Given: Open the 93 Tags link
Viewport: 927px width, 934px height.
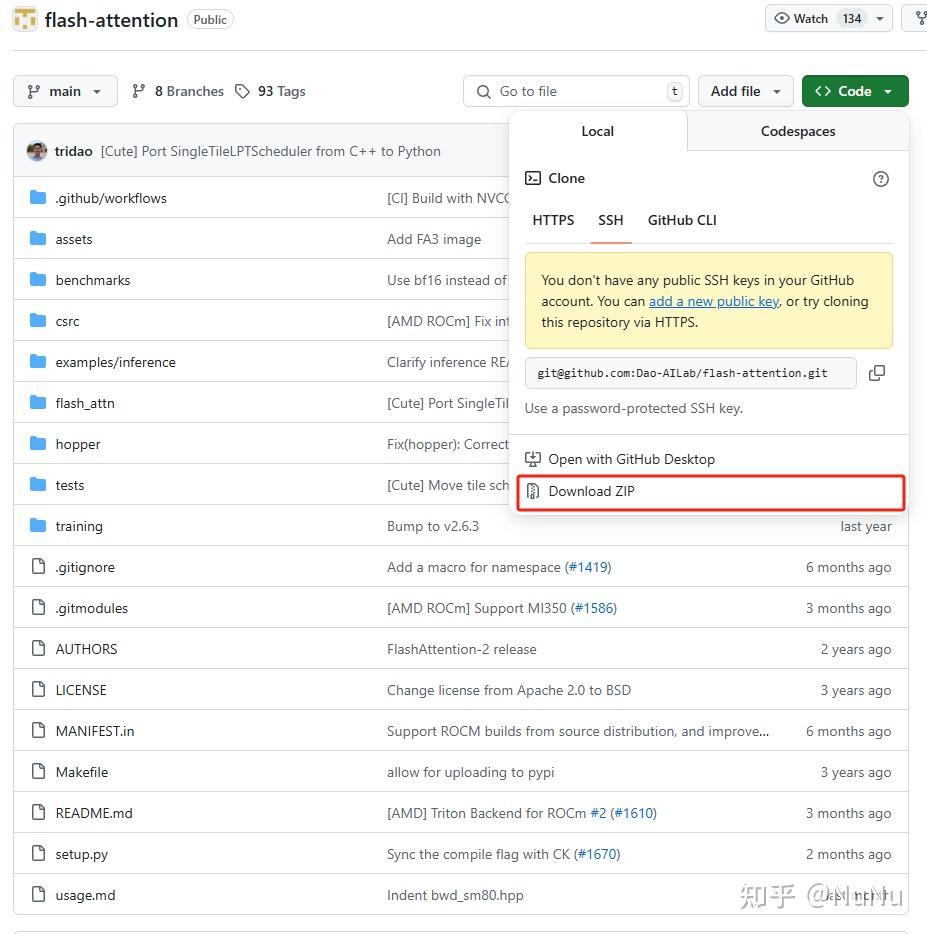Looking at the screenshot, I should [x=270, y=91].
